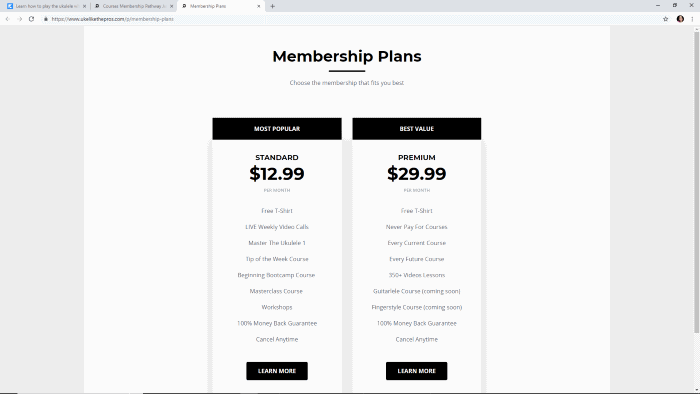Switch to the Courses Membership Pathway tab
This screenshot has width=700, height=394.
134,6
